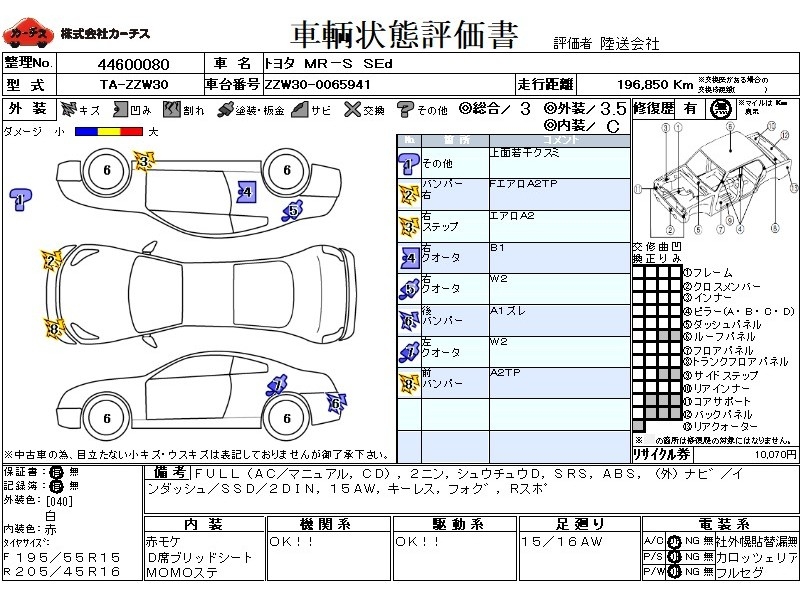The image size is (800, 600).
Task: Click paint marker 5 on the car diagram
Action: click(293, 210)
